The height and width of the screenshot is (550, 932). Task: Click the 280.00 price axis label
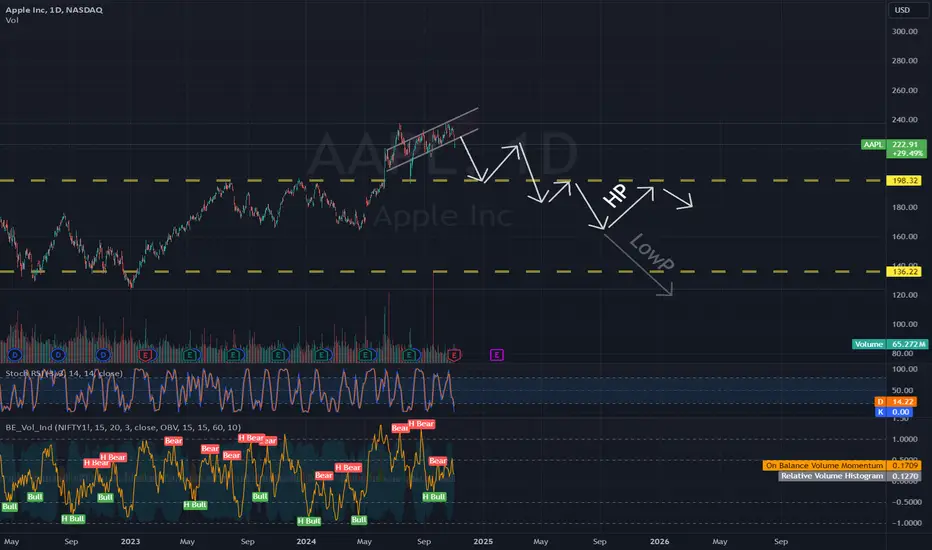tap(905, 61)
